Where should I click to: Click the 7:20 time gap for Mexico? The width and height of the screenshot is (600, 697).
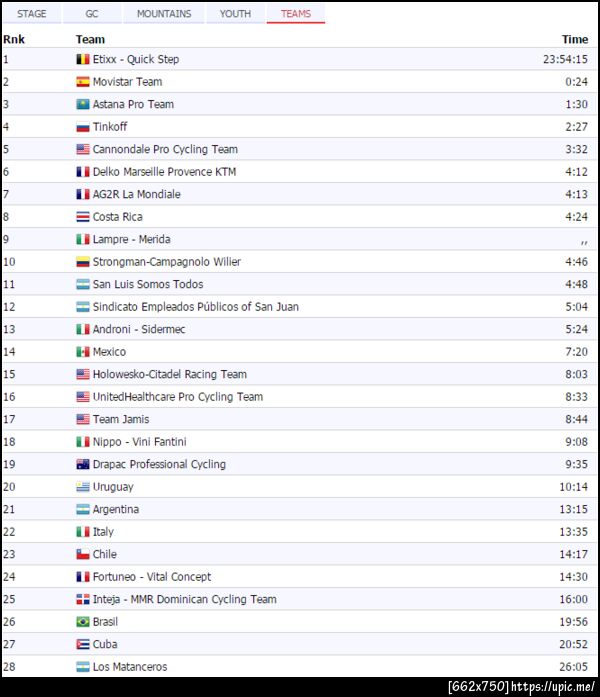click(x=576, y=352)
